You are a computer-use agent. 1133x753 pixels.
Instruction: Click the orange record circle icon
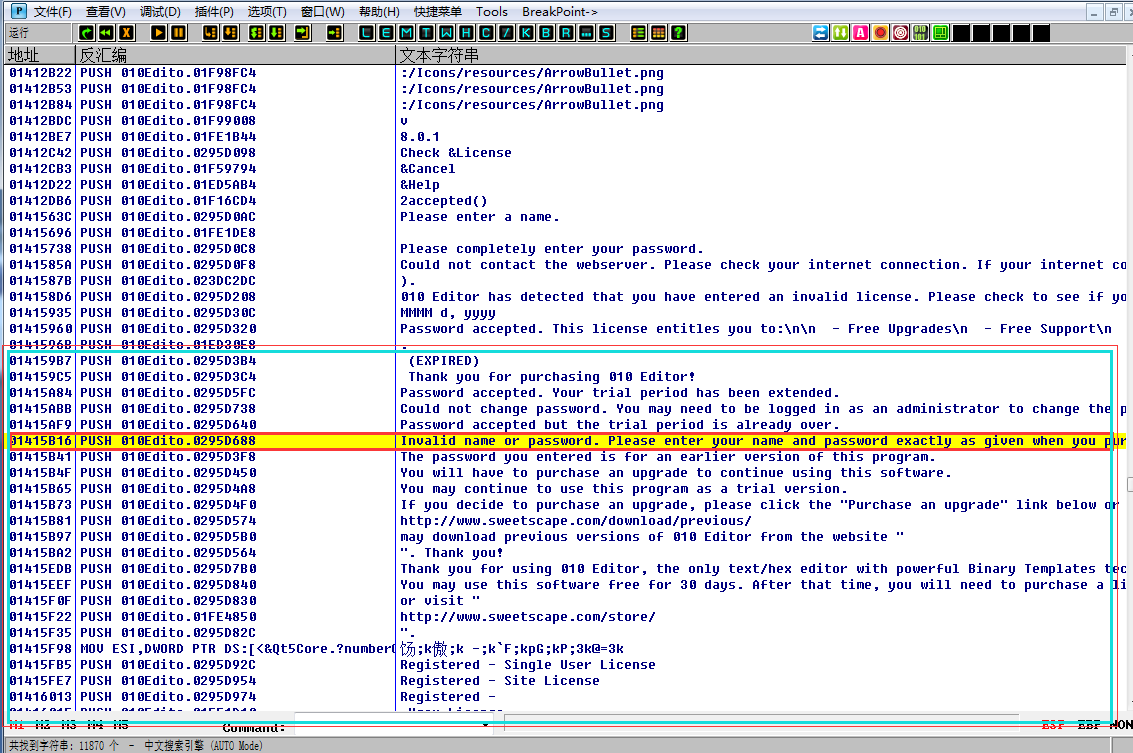(881, 33)
